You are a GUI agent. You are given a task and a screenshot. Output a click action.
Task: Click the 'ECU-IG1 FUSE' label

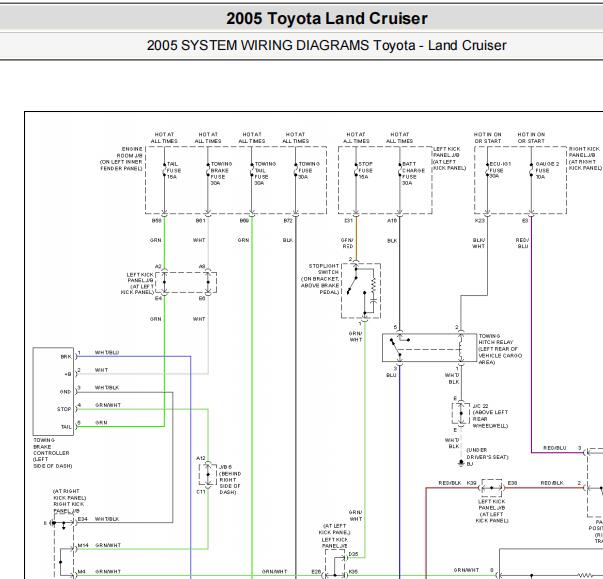(500, 167)
